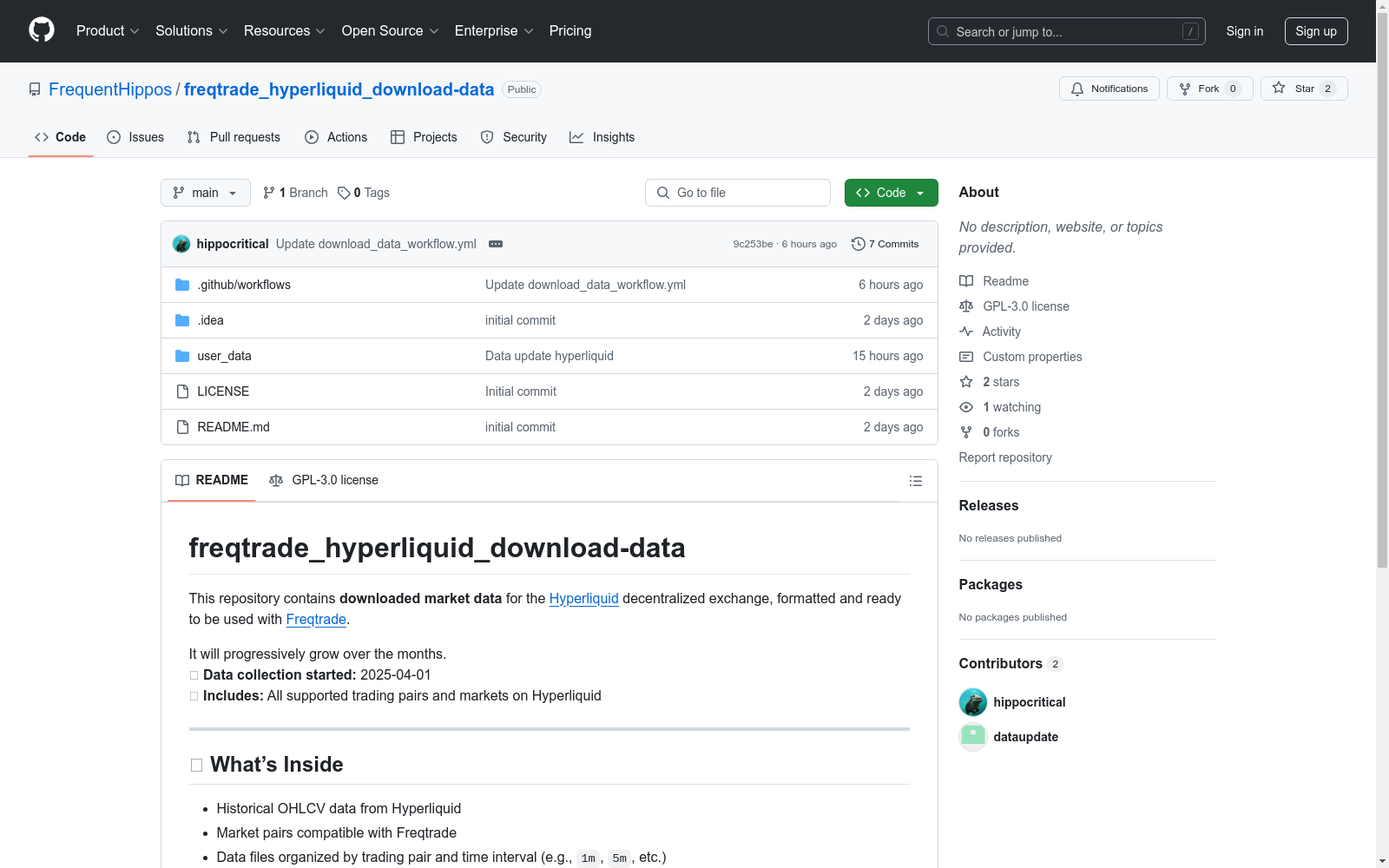The width and height of the screenshot is (1389, 868).
Task: Open commit message Data update hyperliquid
Action: coord(550,356)
